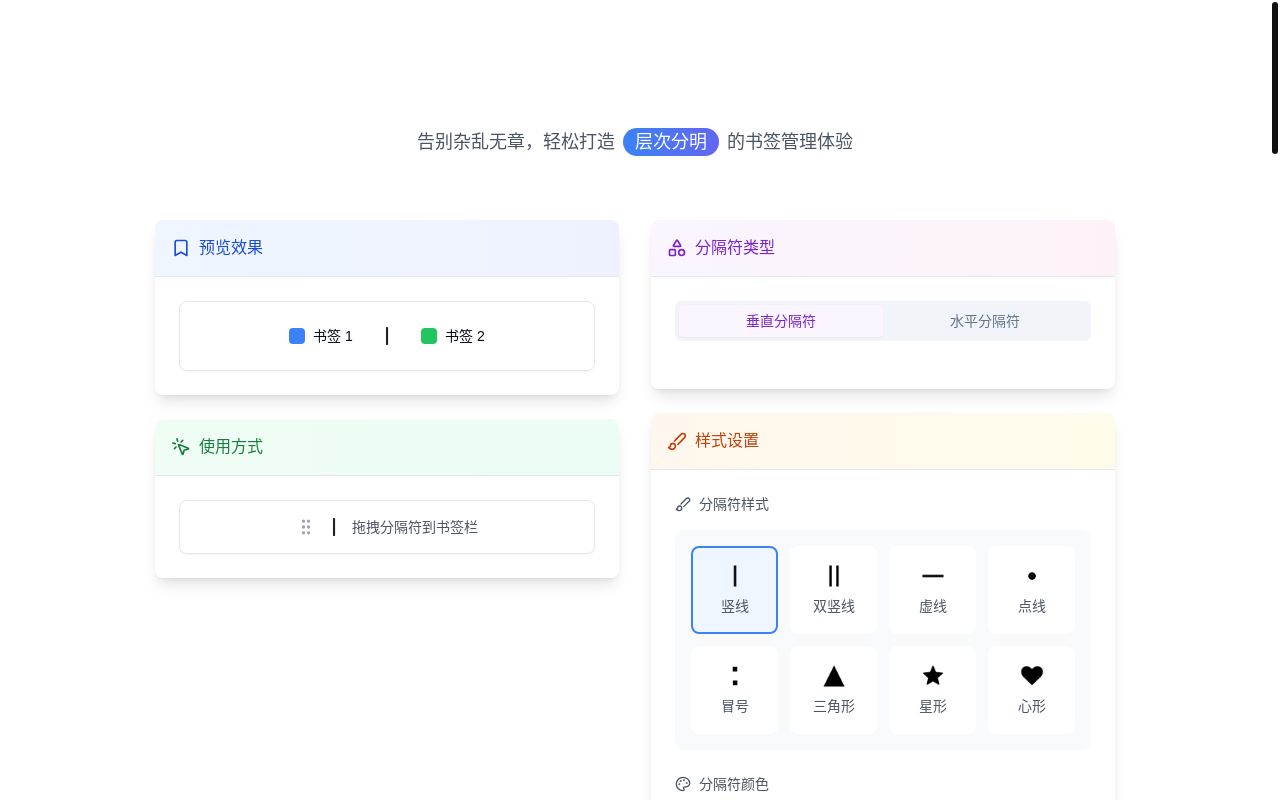The width and height of the screenshot is (1280, 800).
Task: Select the 双竖线 separator style
Action: point(834,590)
